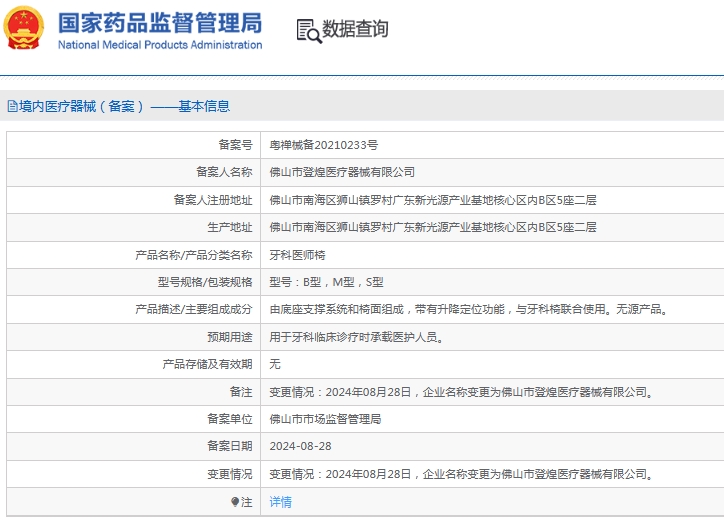Image resolution: width=724 pixels, height=527 pixels.
Task: Click the 备案人名称 label
Action: click(224, 172)
